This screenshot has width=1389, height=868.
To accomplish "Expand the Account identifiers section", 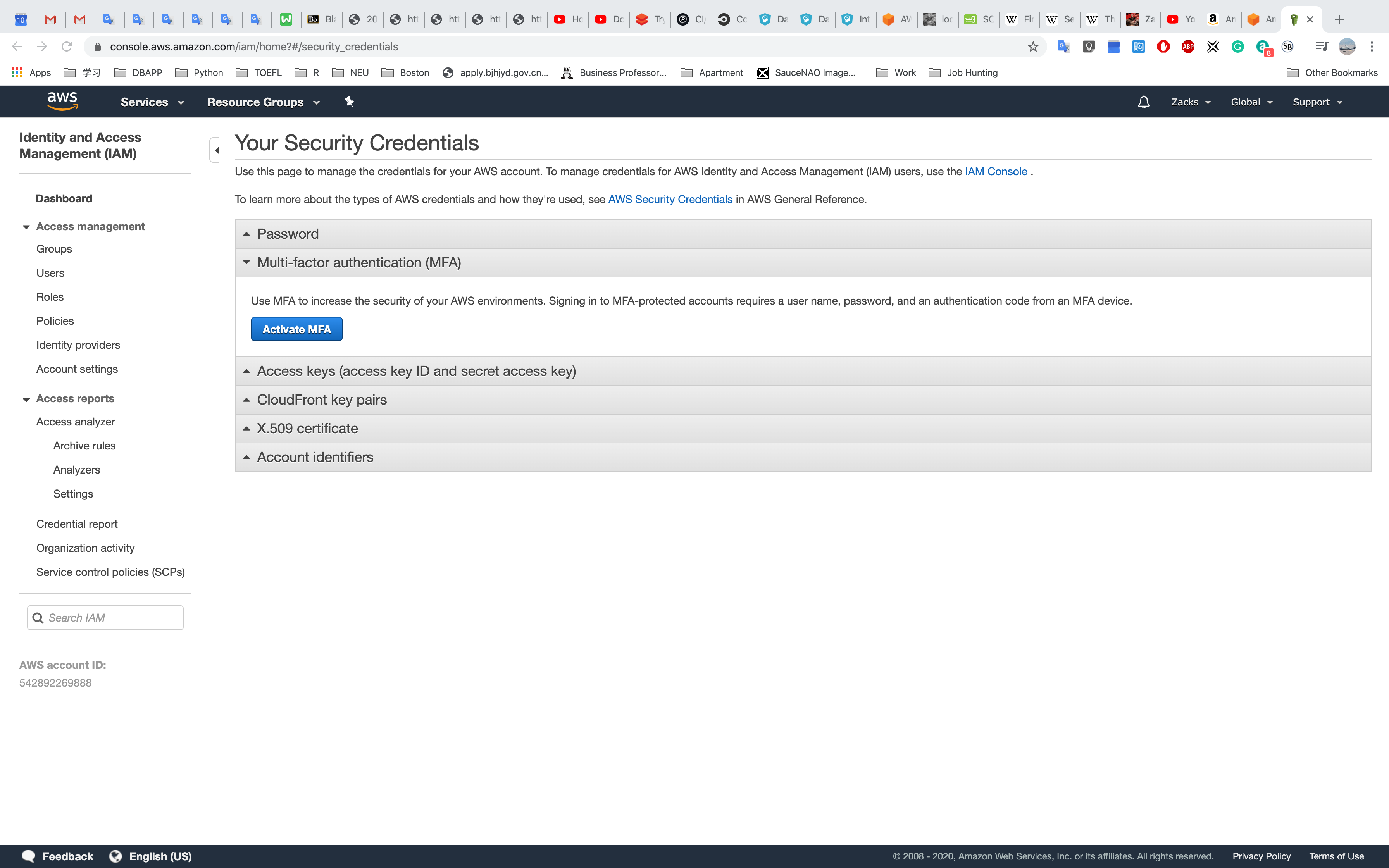I will (x=315, y=457).
